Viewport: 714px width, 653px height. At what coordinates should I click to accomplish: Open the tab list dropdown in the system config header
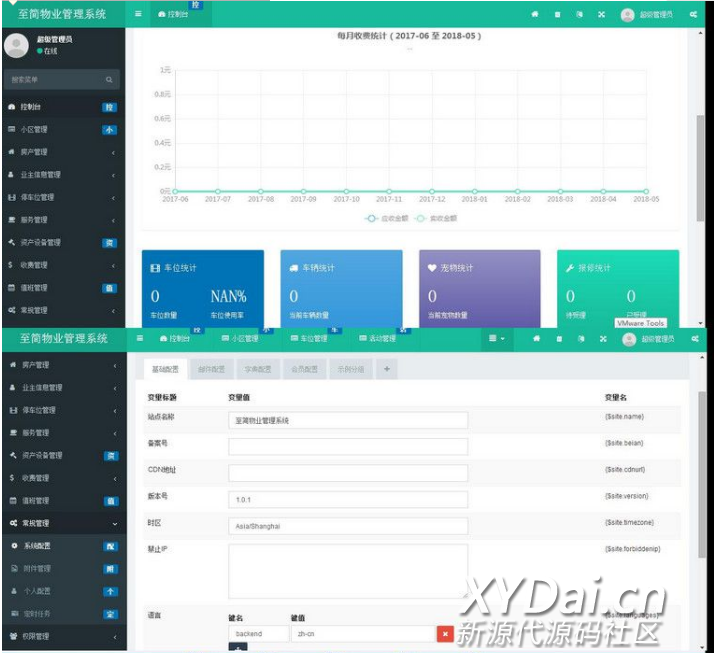click(497, 339)
